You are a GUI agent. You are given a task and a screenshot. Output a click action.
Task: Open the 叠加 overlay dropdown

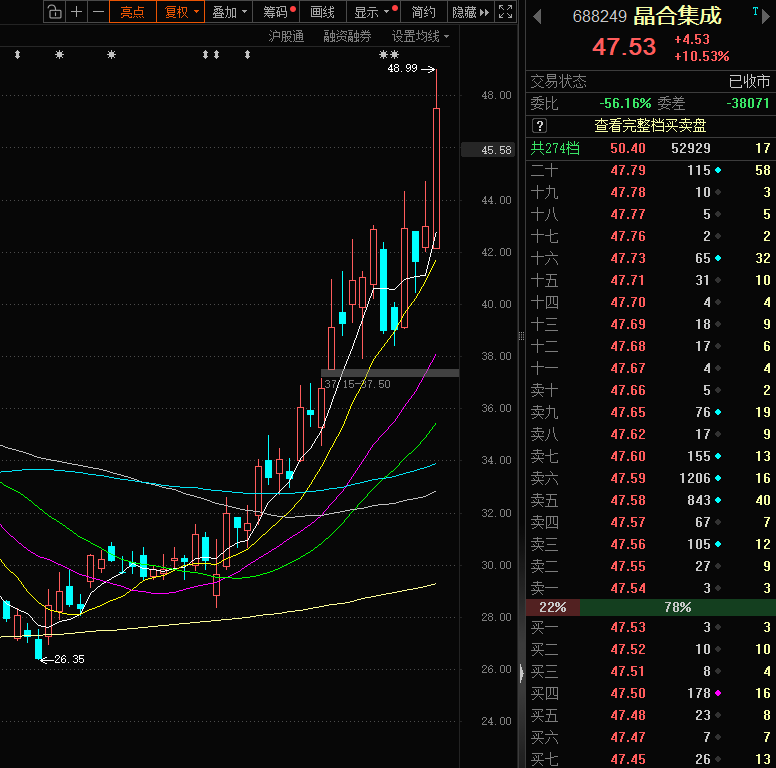point(229,12)
